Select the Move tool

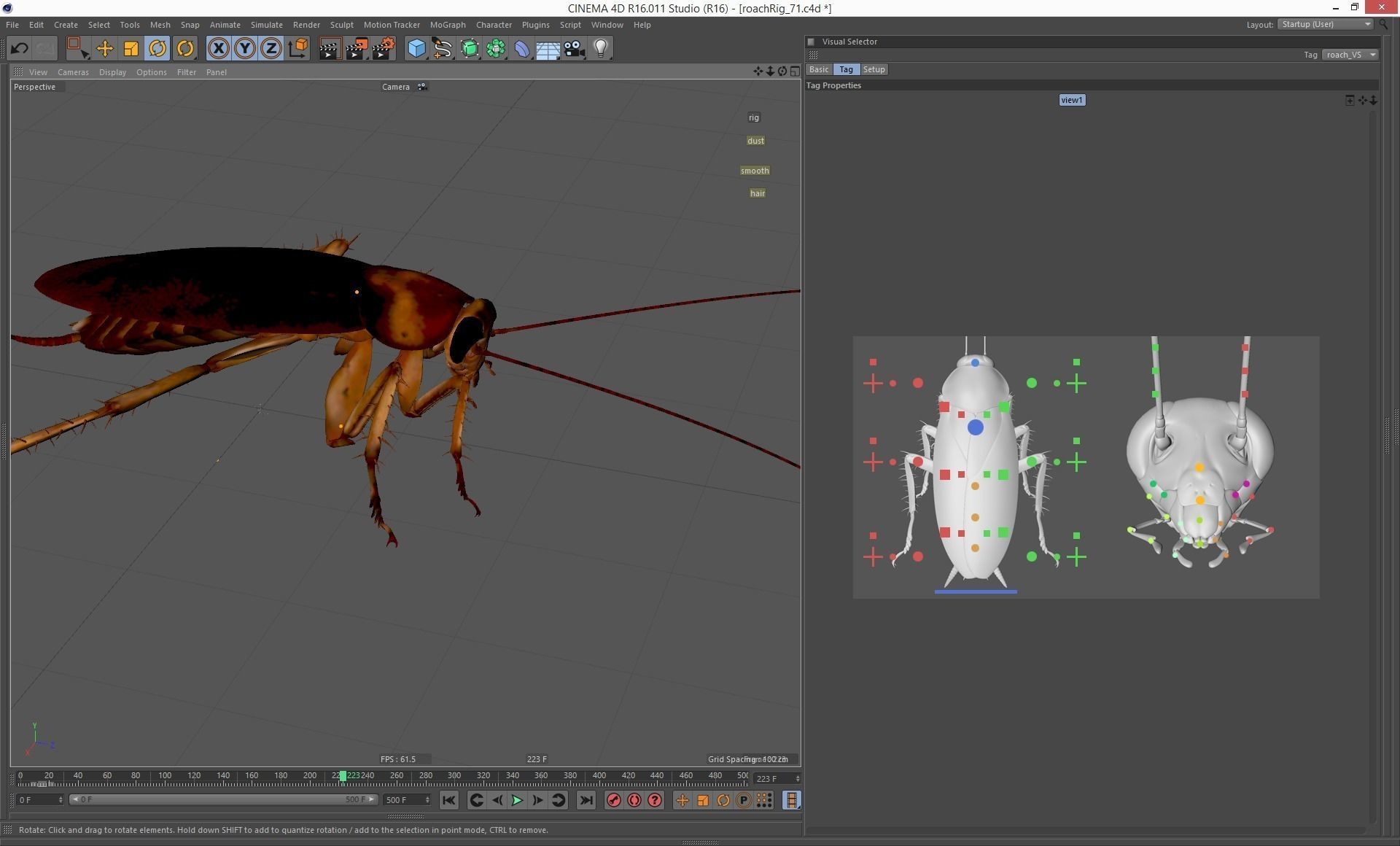pos(105,48)
